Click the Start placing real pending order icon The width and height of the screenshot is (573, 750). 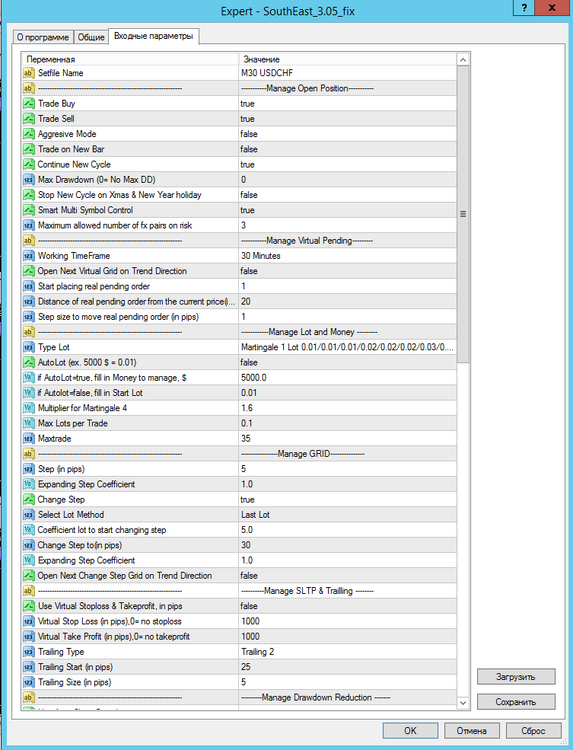(x=29, y=286)
